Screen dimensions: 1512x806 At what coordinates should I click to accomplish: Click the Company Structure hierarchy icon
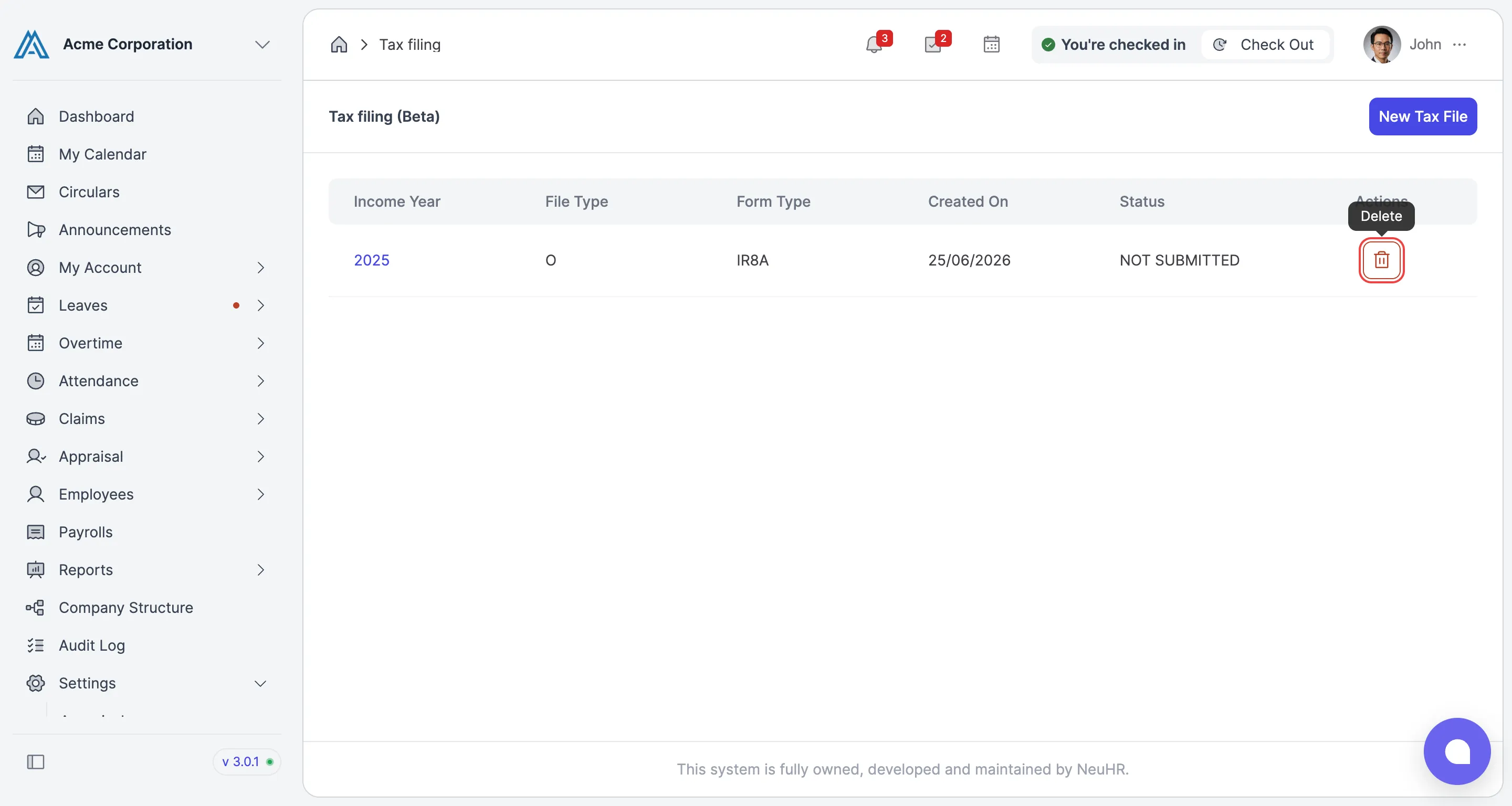tap(35, 608)
